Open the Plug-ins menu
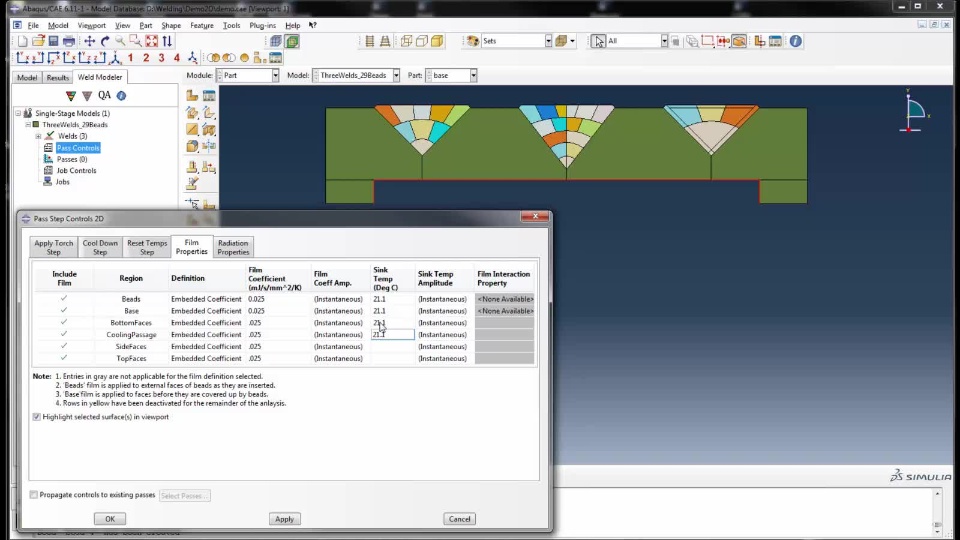This screenshot has width=960, height=540. pyautogui.click(x=263, y=25)
